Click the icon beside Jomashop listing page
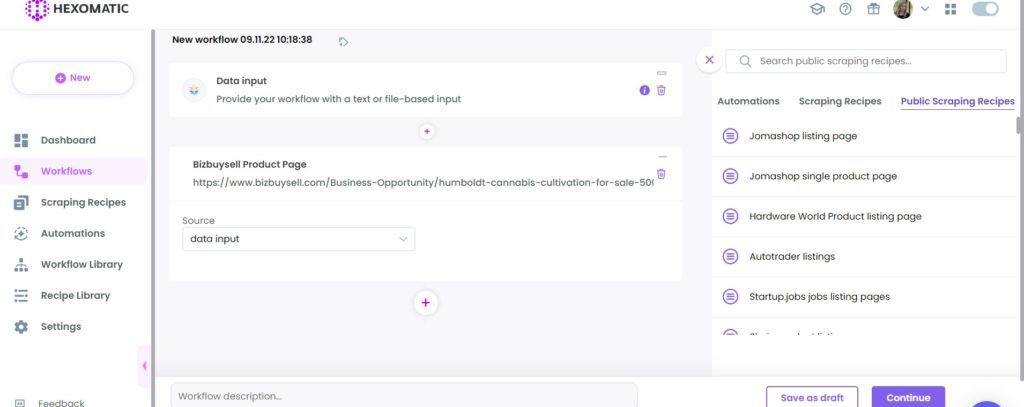The image size is (1024, 407). pos(730,137)
